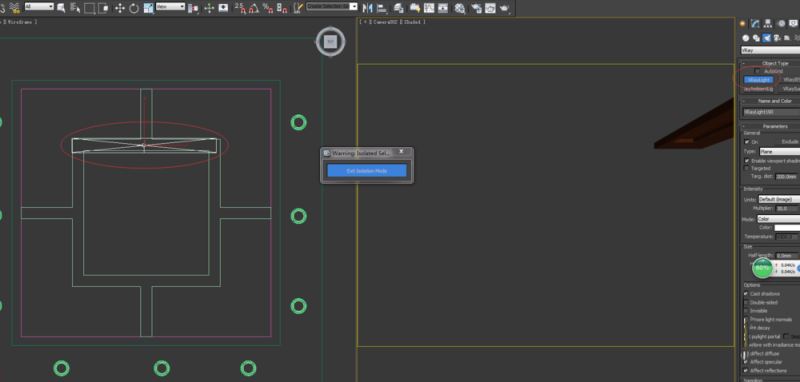Switch to the Display panel tab
Screen dimensions: 800x382
[x=793, y=23]
